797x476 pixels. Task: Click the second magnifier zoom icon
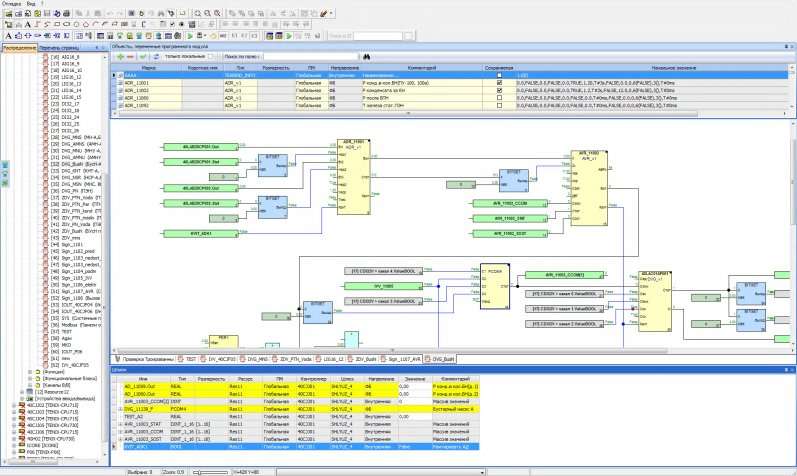[x=207, y=13]
